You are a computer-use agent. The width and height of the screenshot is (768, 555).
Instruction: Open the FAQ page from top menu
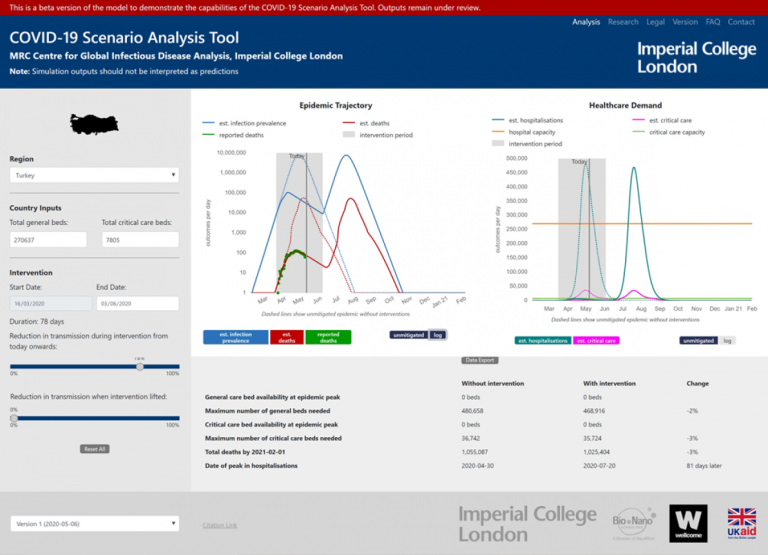[x=712, y=21]
